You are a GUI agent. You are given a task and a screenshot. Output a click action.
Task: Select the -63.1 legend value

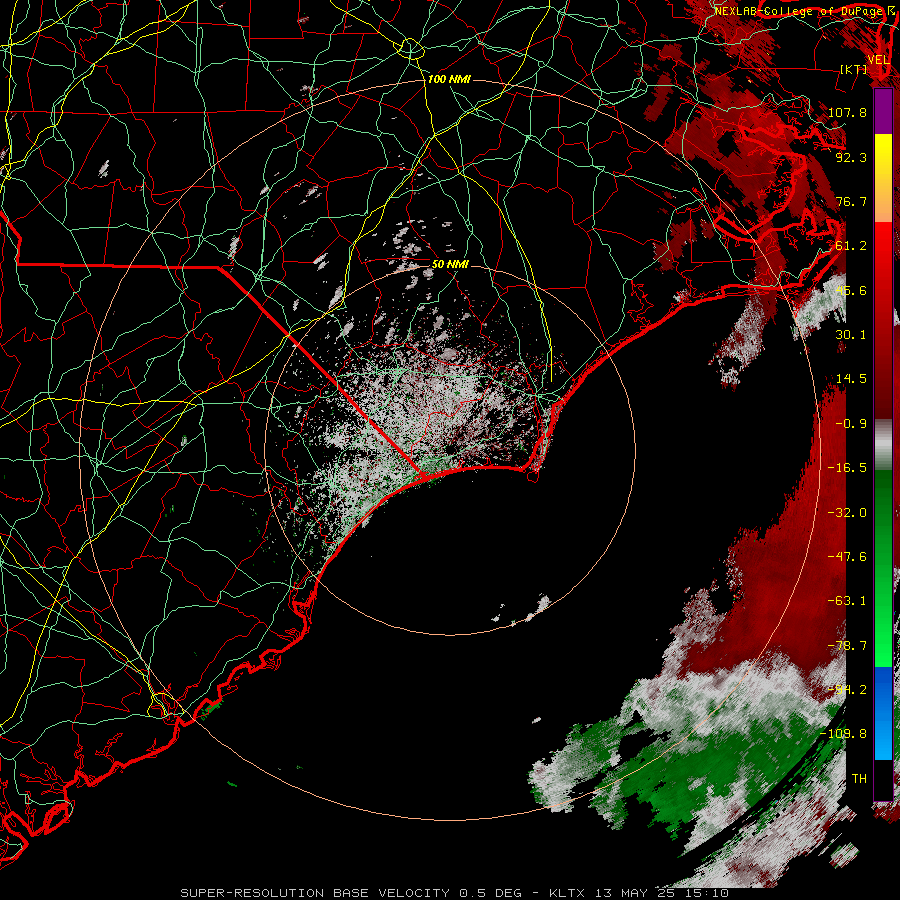tap(847, 601)
